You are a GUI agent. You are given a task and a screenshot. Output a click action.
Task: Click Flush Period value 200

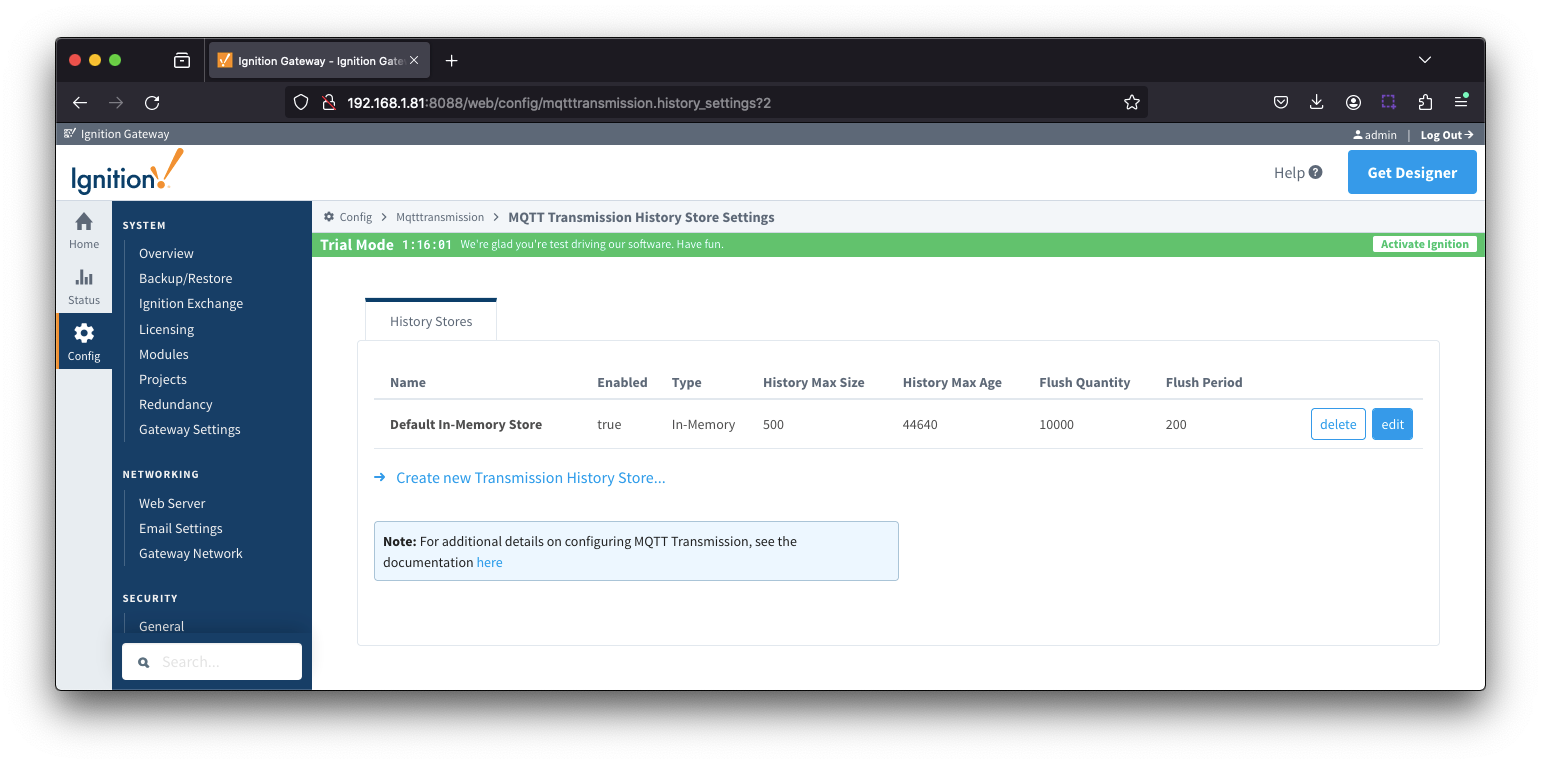coord(1176,425)
